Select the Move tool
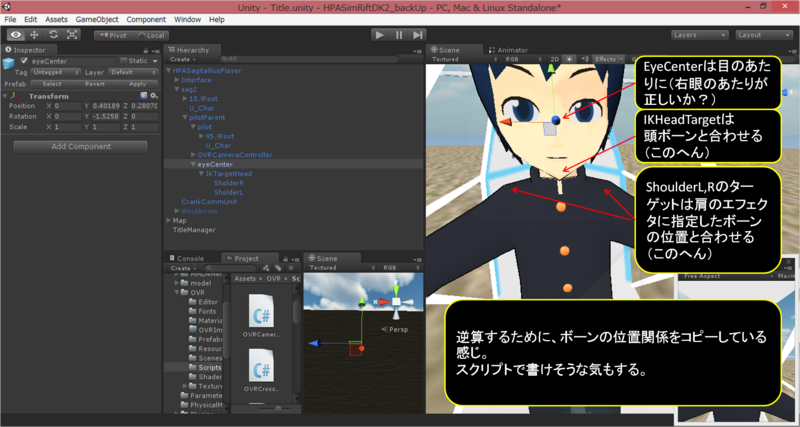The height and width of the screenshot is (427, 800). click(x=34, y=35)
